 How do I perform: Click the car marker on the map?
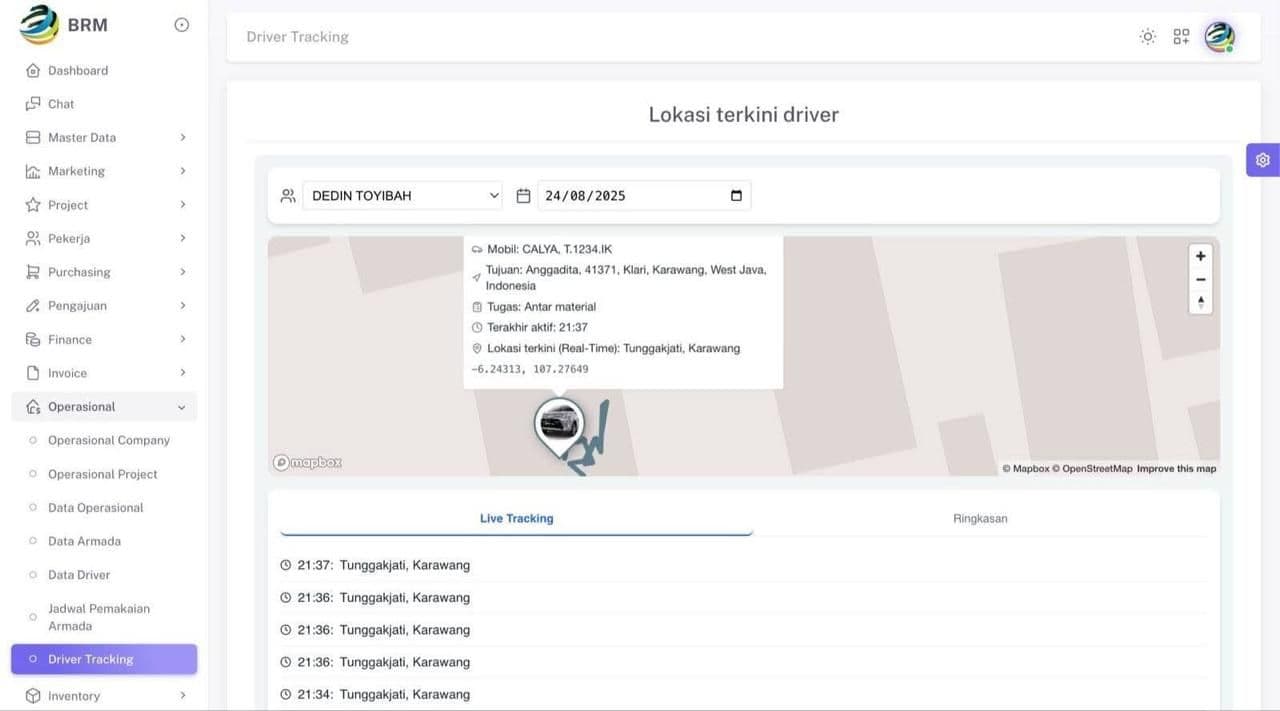coord(559,425)
